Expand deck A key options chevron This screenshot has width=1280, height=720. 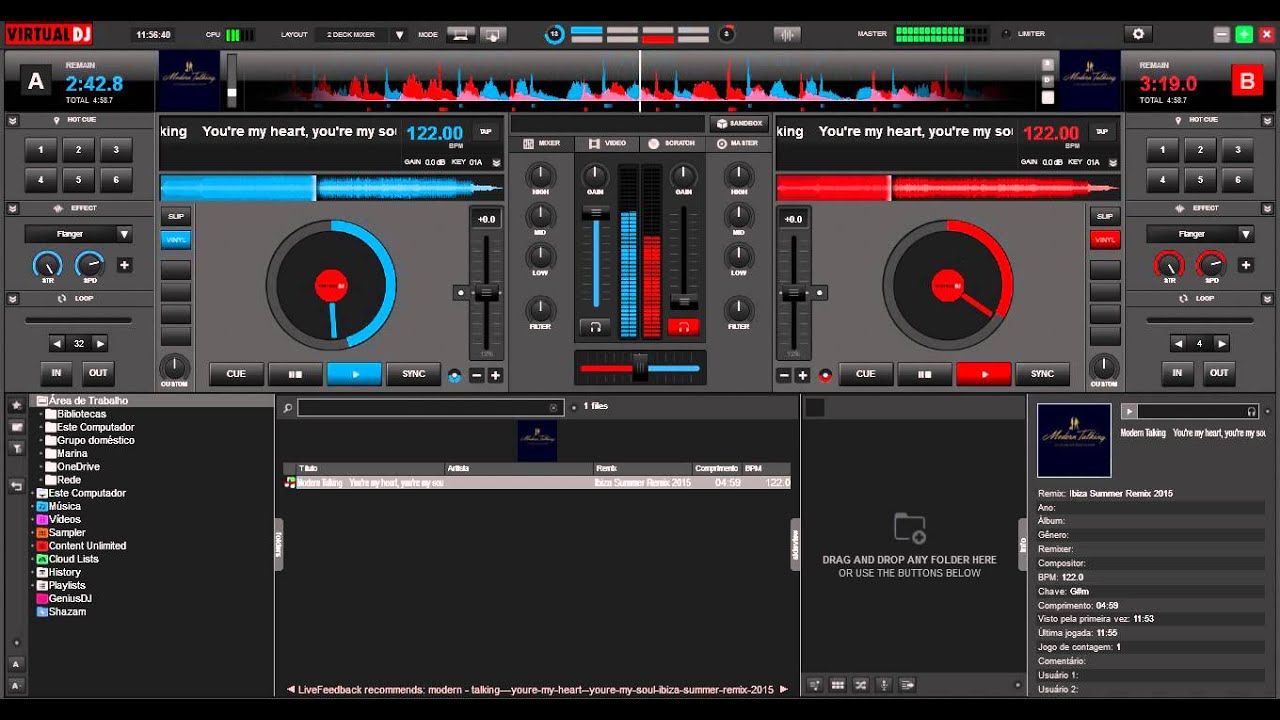coord(496,162)
